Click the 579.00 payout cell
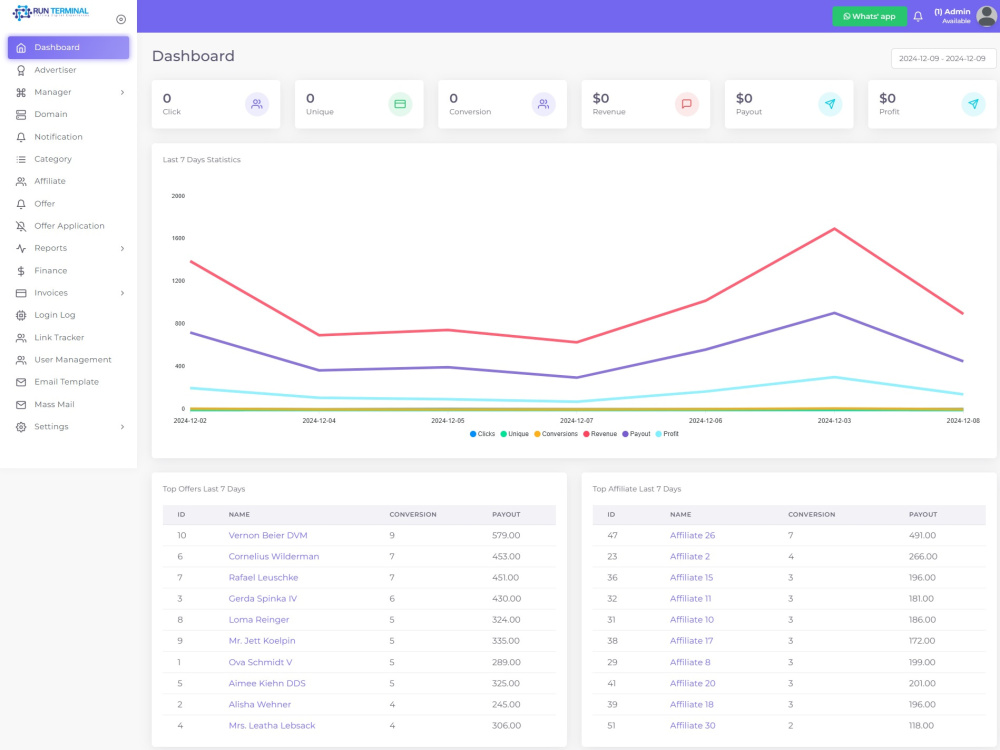The width and height of the screenshot is (1000, 750). (506, 536)
